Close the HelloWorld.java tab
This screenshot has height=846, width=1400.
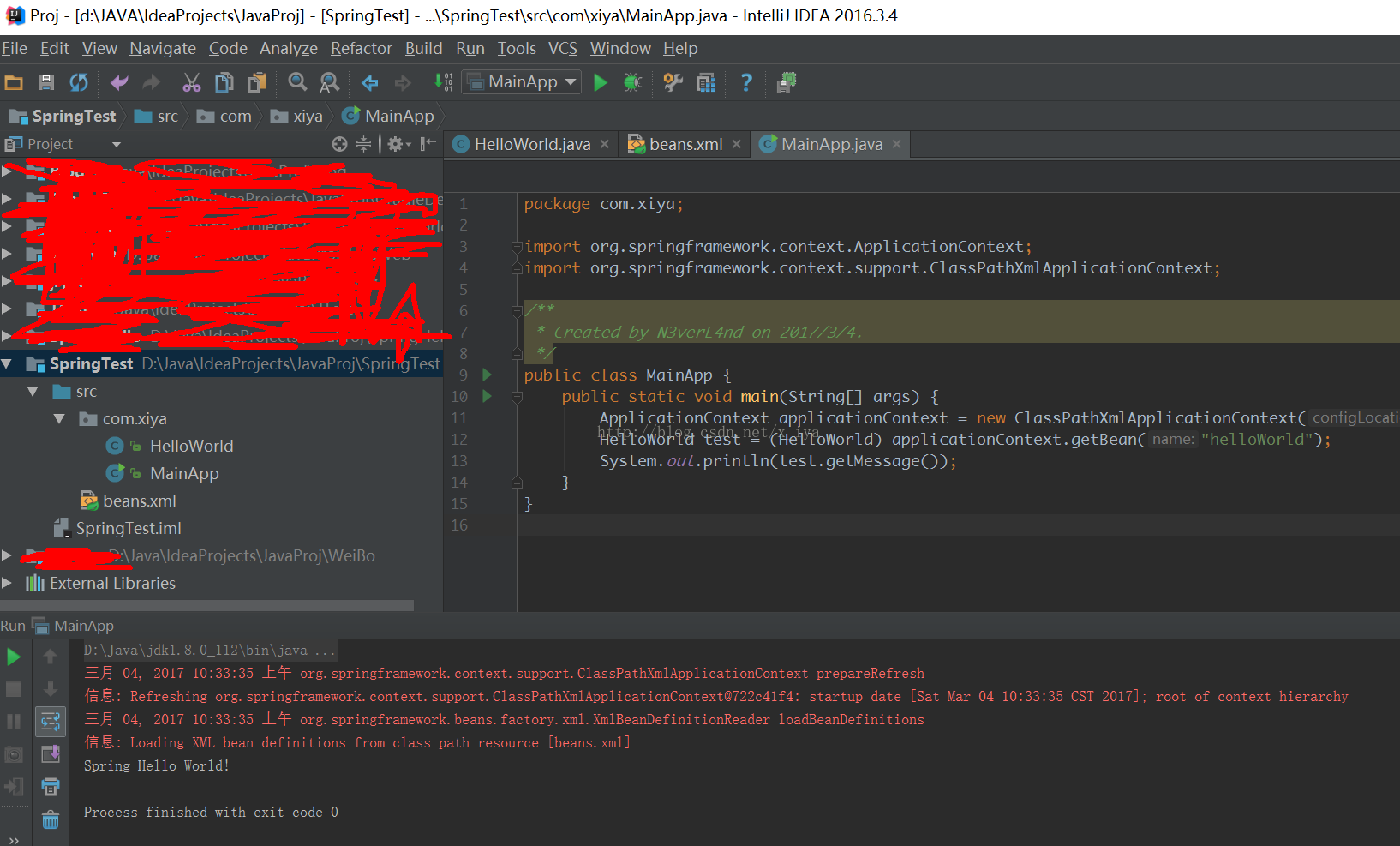coord(605,144)
